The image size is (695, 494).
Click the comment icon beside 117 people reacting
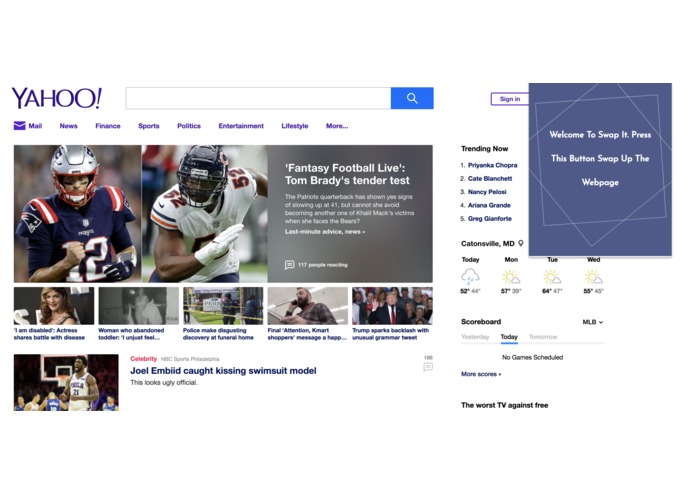point(289,265)
